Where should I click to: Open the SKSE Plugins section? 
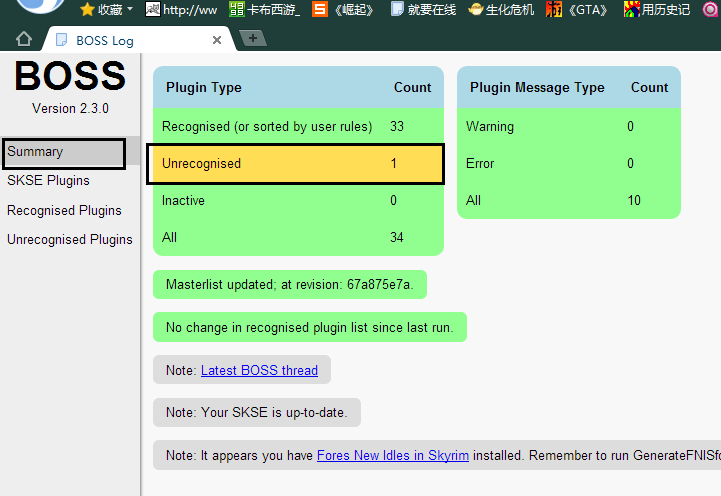pyautogui.click(x=48, y=181)
